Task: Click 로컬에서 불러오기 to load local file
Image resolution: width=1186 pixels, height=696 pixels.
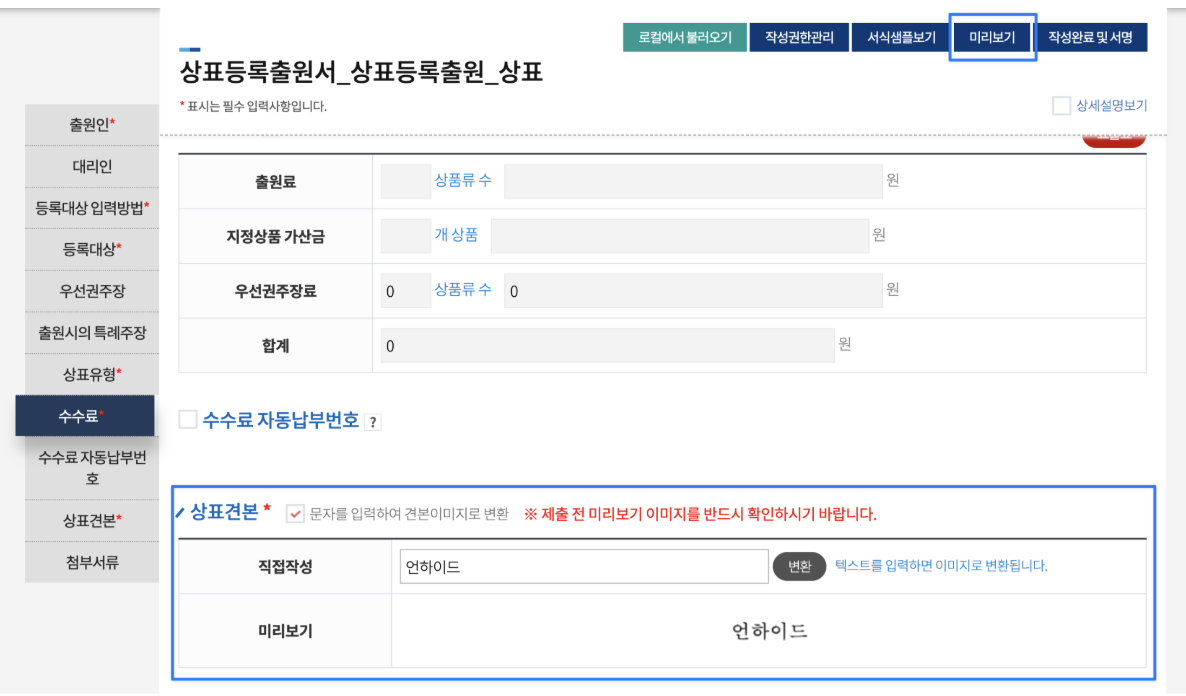Action: coord(685,37)
